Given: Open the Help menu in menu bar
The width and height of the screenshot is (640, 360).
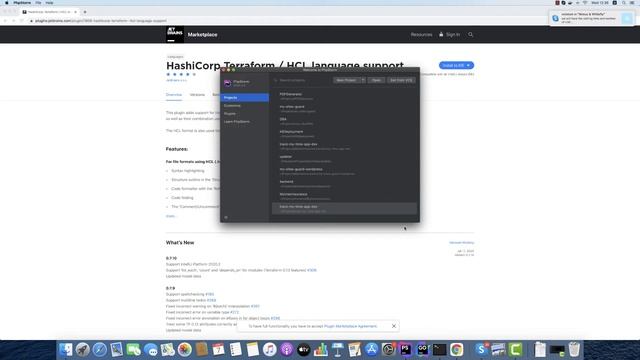Looking at the screenshot, I should point(49,3).
